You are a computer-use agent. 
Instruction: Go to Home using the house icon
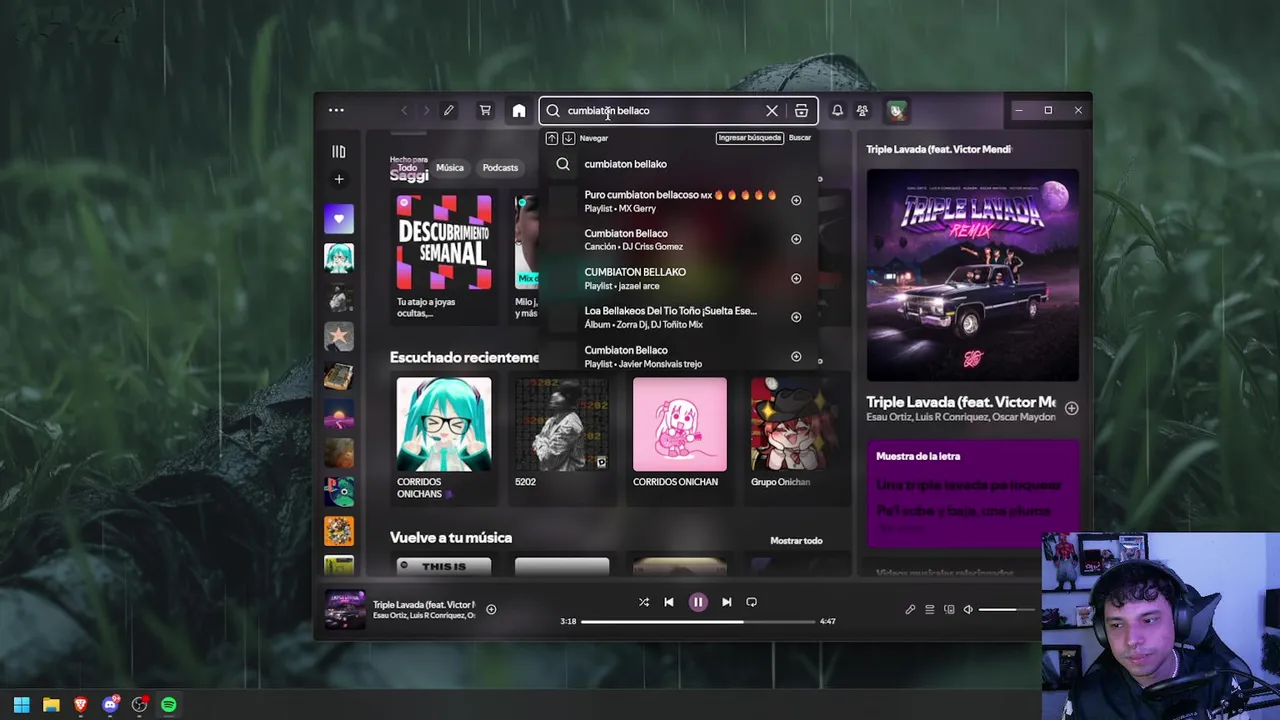[x=519, y=111]
